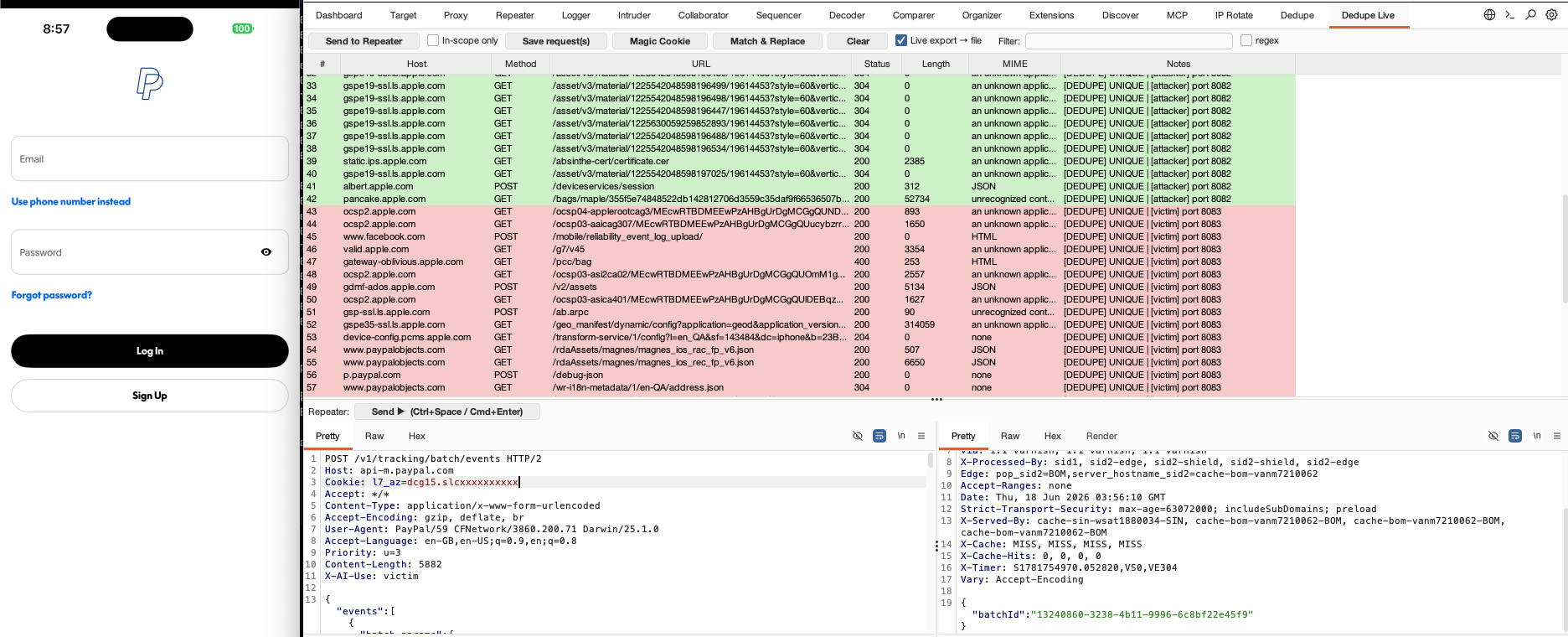Tap the Log In button

pyautogui.click(x=150, y=351)
